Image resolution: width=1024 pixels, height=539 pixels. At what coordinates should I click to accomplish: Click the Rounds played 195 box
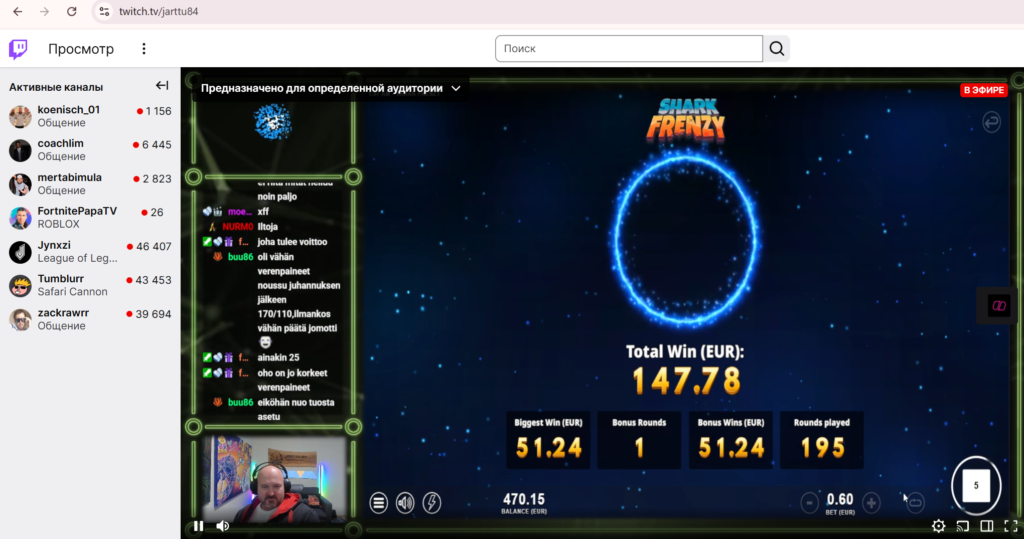tap(822, 440)
